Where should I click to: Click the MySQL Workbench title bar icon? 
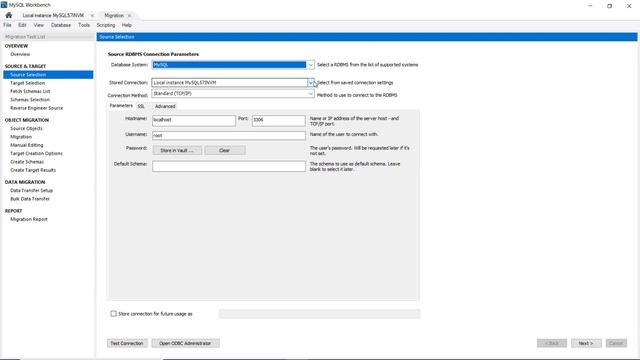[4, 5]
